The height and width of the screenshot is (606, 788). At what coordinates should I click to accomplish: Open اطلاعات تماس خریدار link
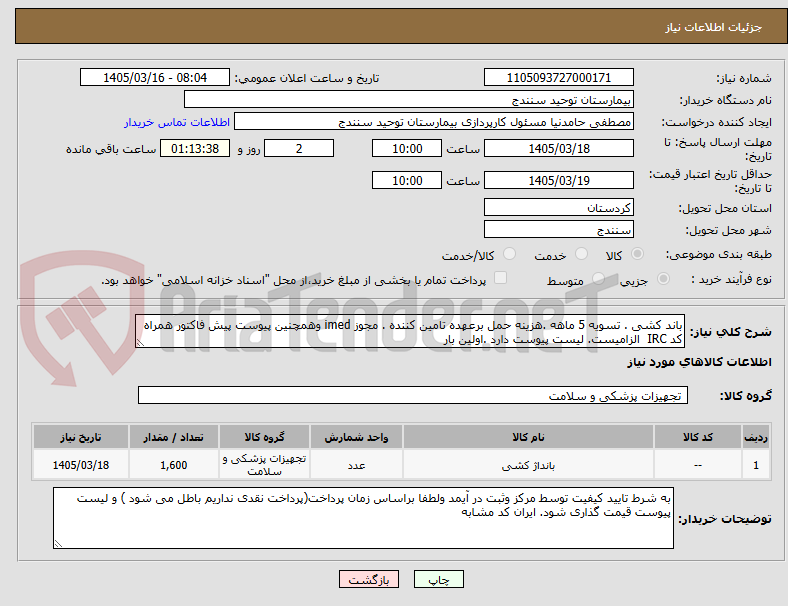[177, 122]
